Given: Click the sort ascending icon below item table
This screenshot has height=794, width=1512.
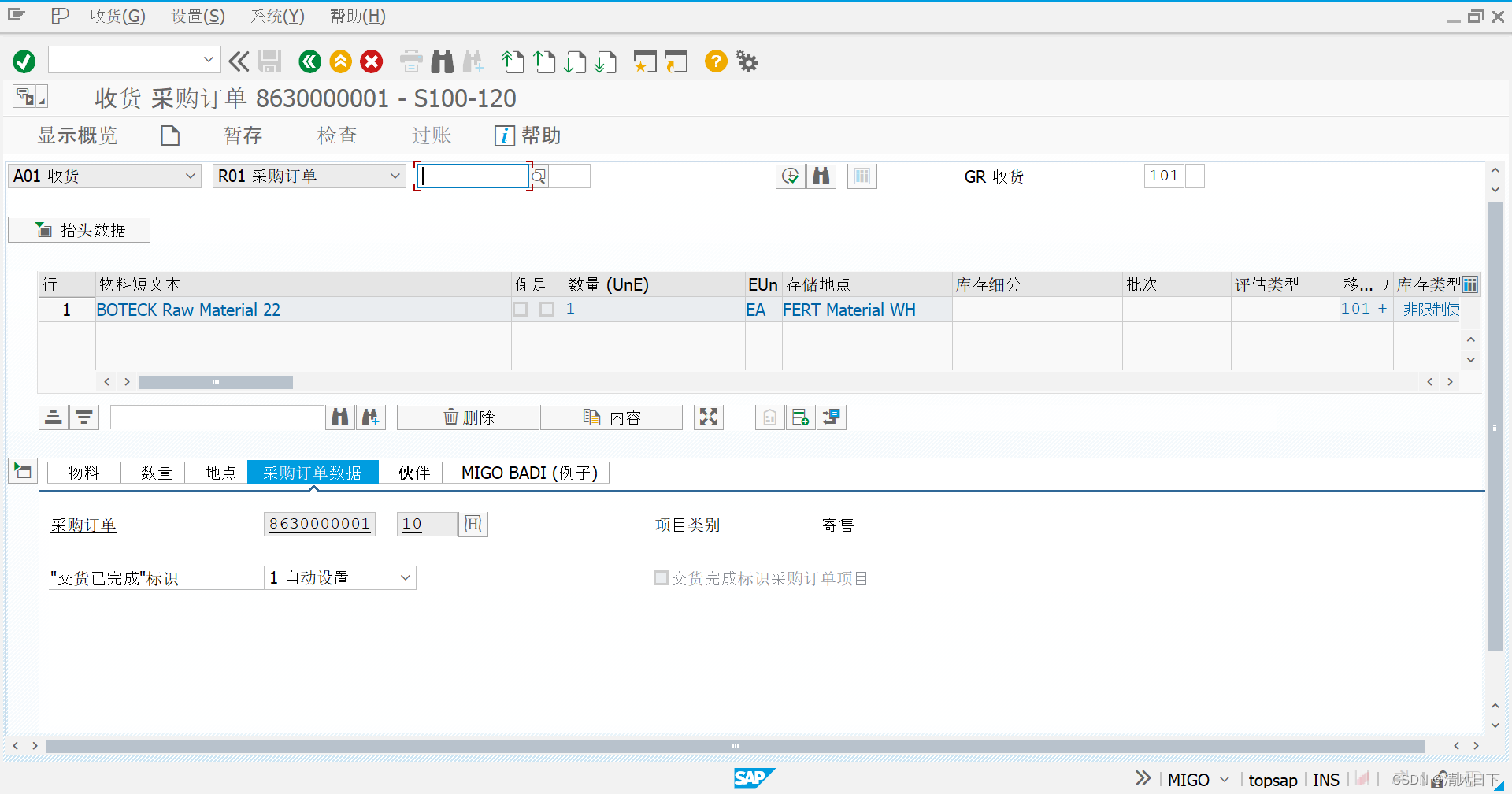Looking at the screenshot, I should pyautogui.click(x=54, y=417).
